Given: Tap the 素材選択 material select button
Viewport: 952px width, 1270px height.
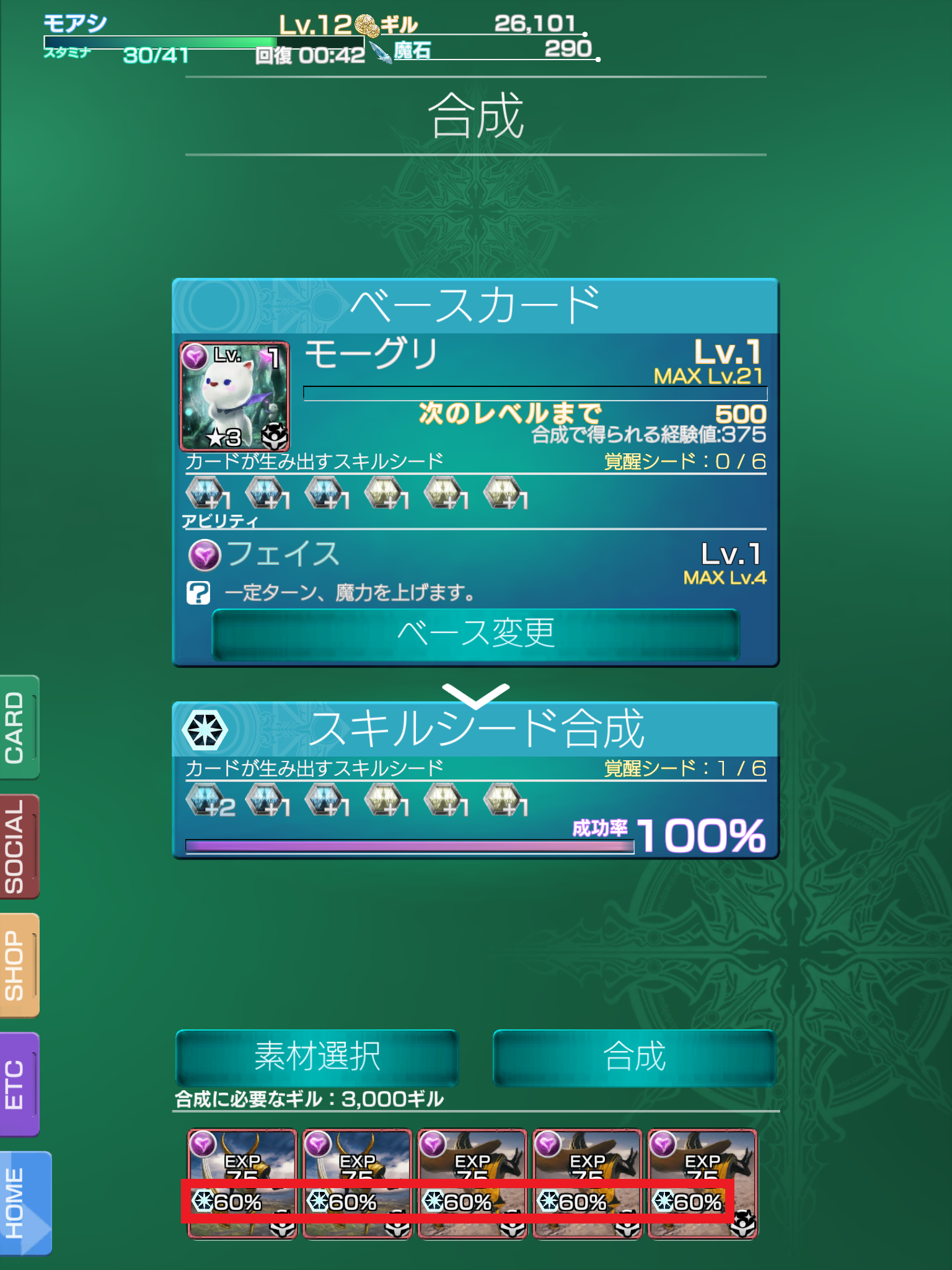Looking at the screenshot, I should click(317, 1057).
